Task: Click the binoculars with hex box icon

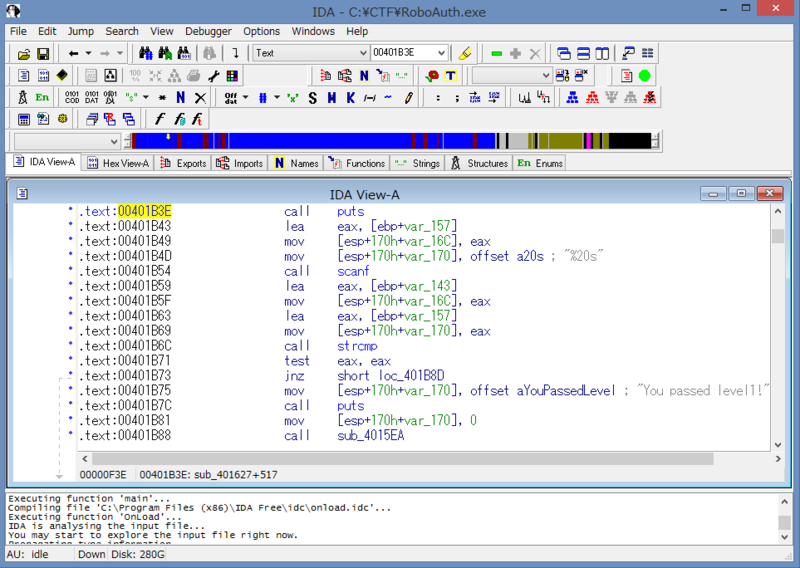Action: coord(184,53)
